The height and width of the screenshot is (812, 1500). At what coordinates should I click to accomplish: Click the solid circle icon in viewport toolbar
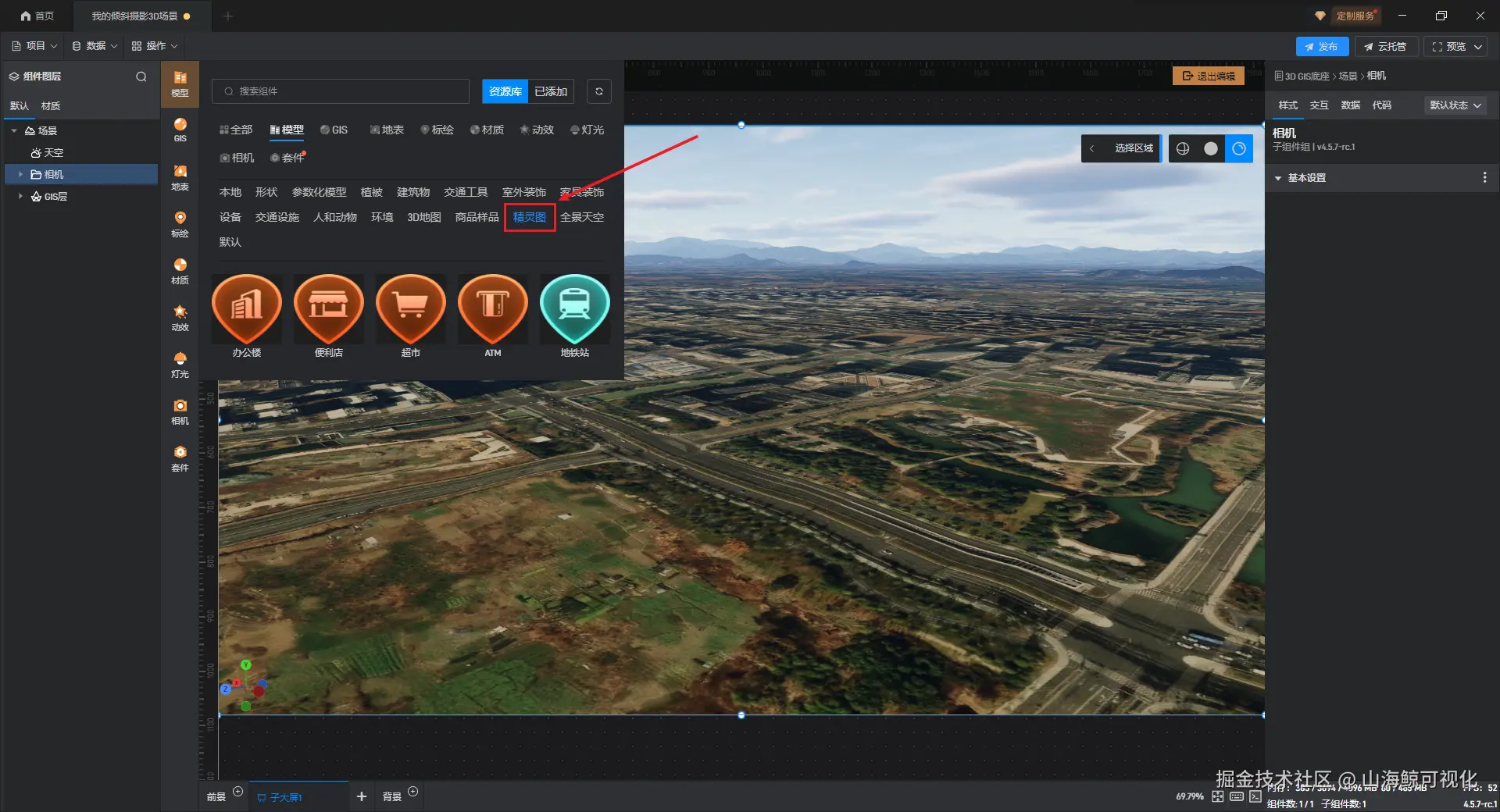coord(1211,148)
